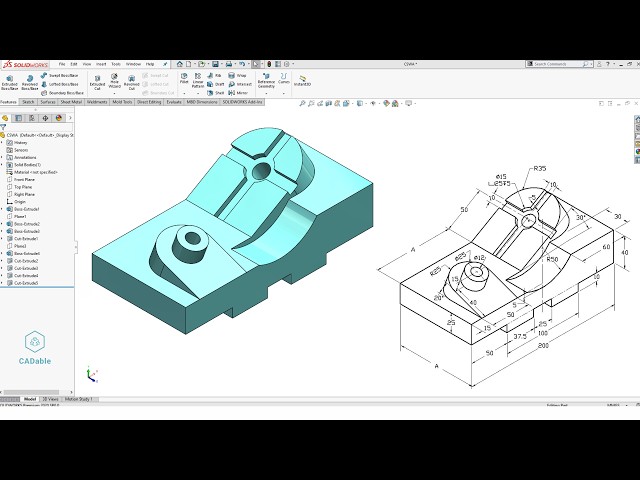
Task: Open the Insert menu
Action: [x=101, y=64]
